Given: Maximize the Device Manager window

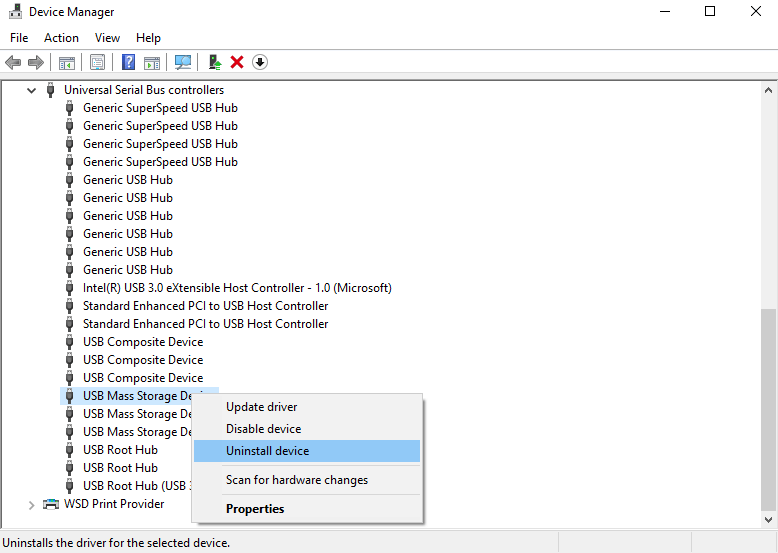Looking at the screenshot, I should coord(710,11).
